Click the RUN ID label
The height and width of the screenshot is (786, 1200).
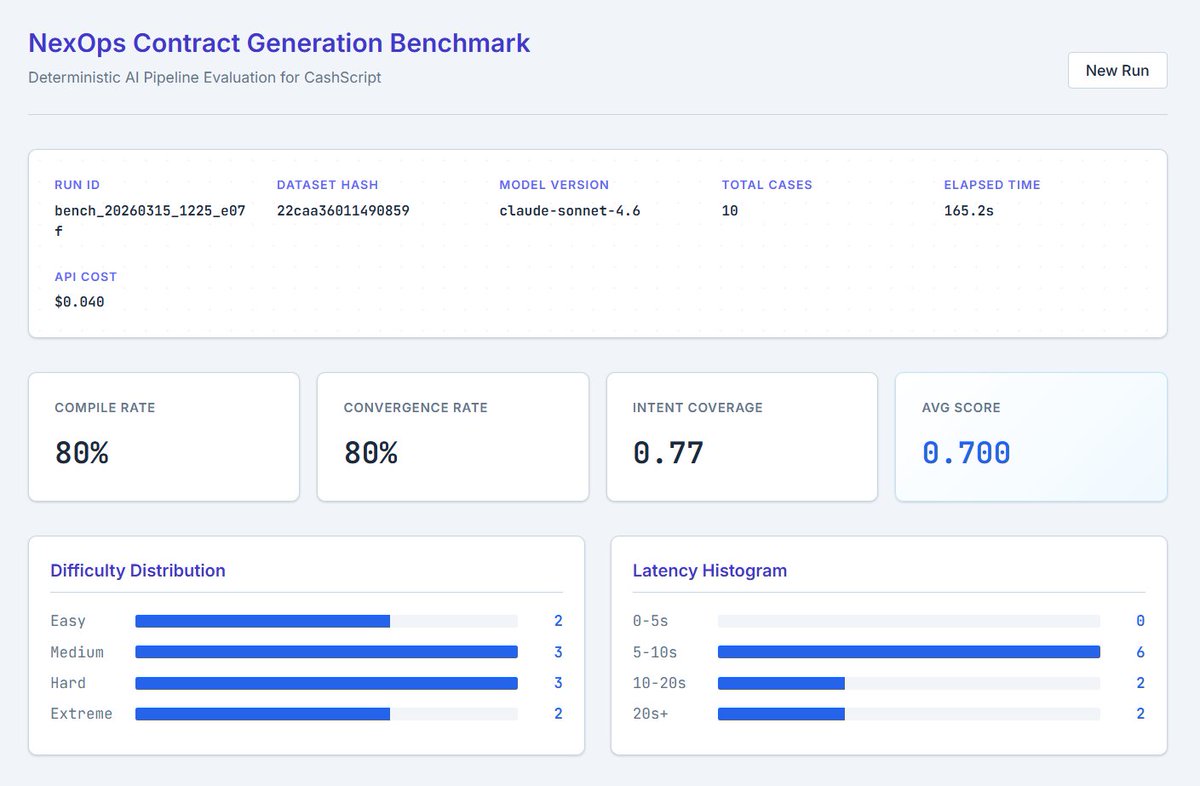77,185
